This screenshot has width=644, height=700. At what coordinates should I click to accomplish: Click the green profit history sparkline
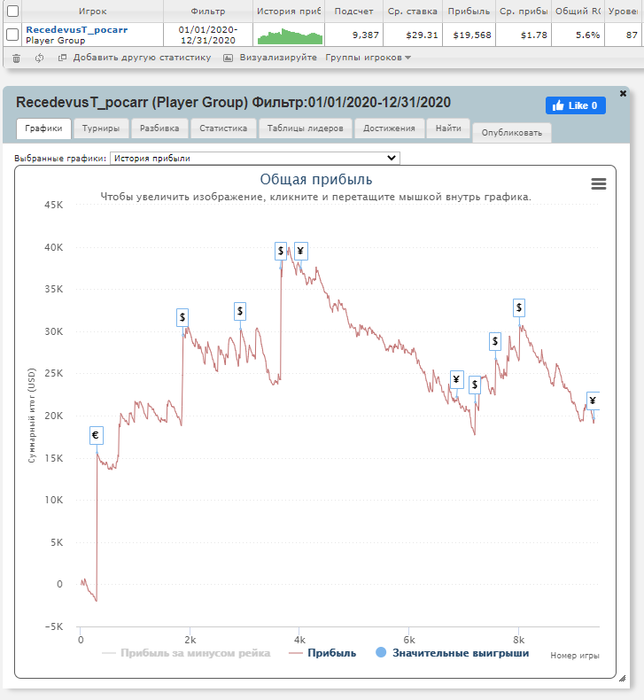290,36
